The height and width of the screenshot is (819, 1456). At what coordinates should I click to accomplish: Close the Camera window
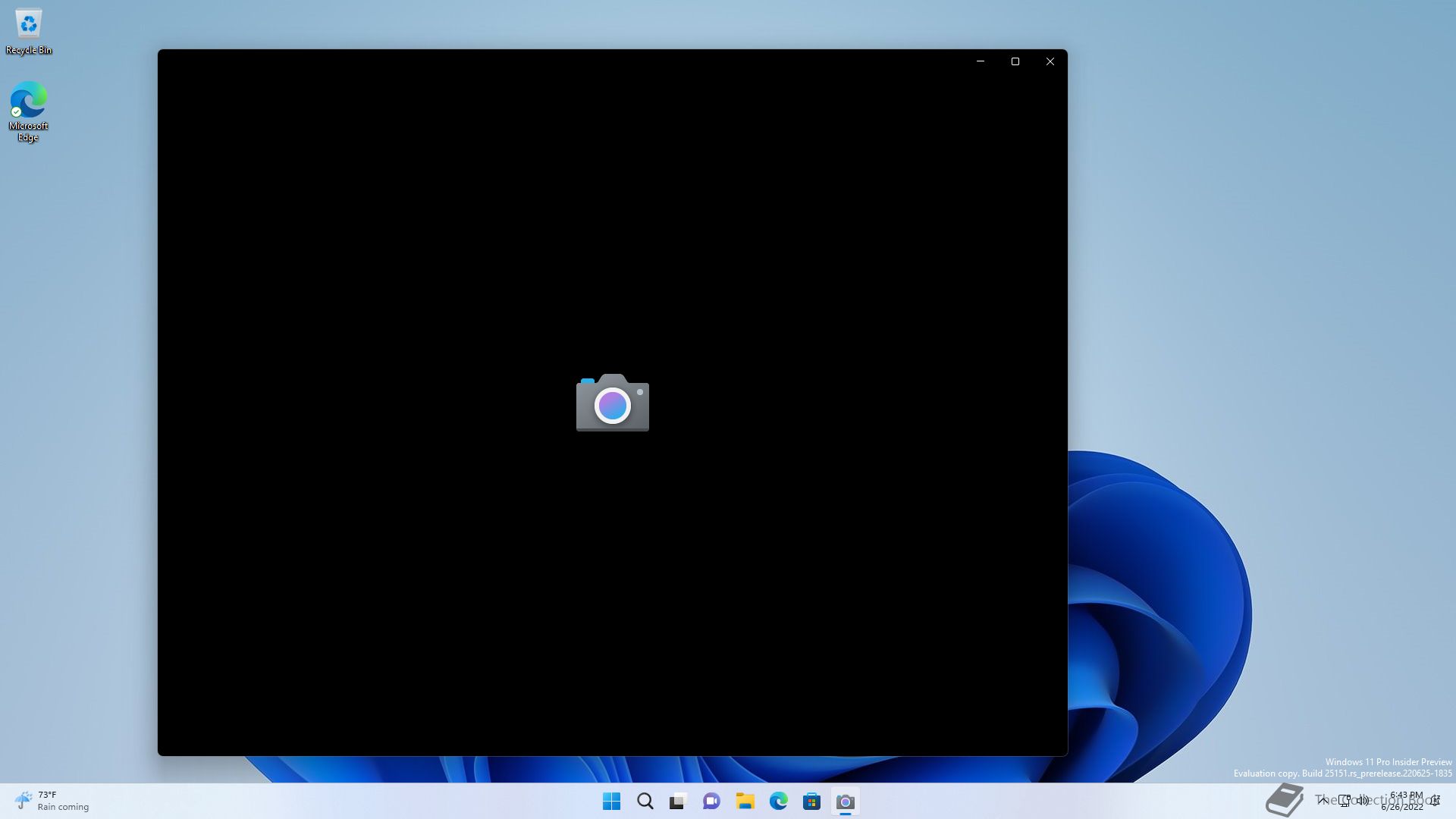coord(1050,61)
